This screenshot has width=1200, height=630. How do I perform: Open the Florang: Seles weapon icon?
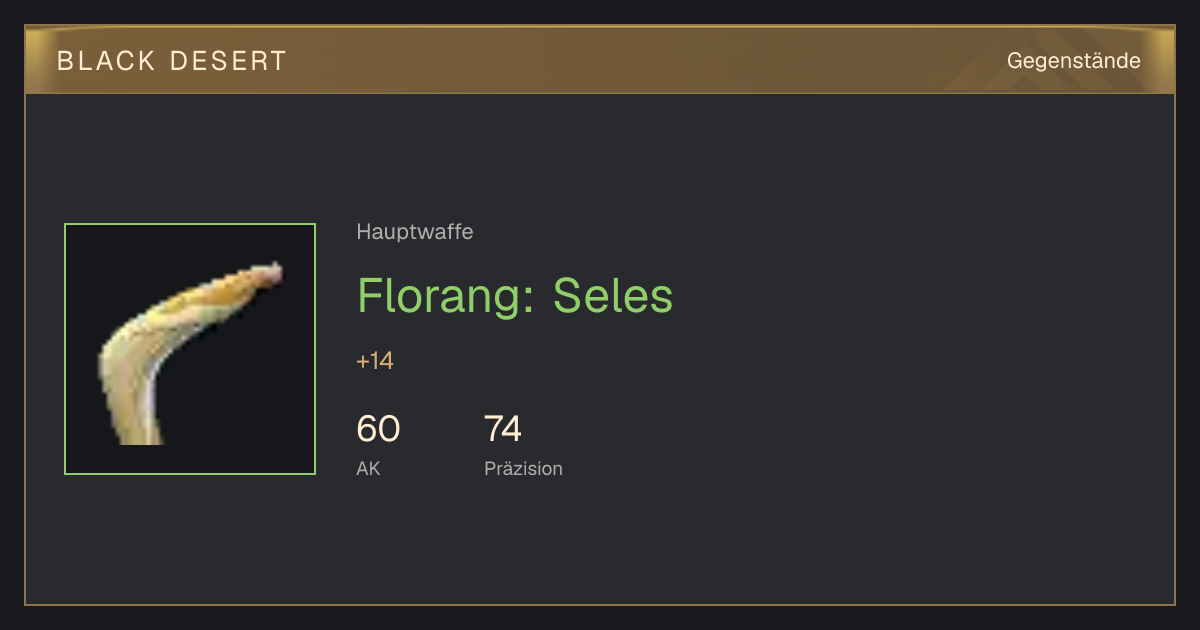pos(190,349)
